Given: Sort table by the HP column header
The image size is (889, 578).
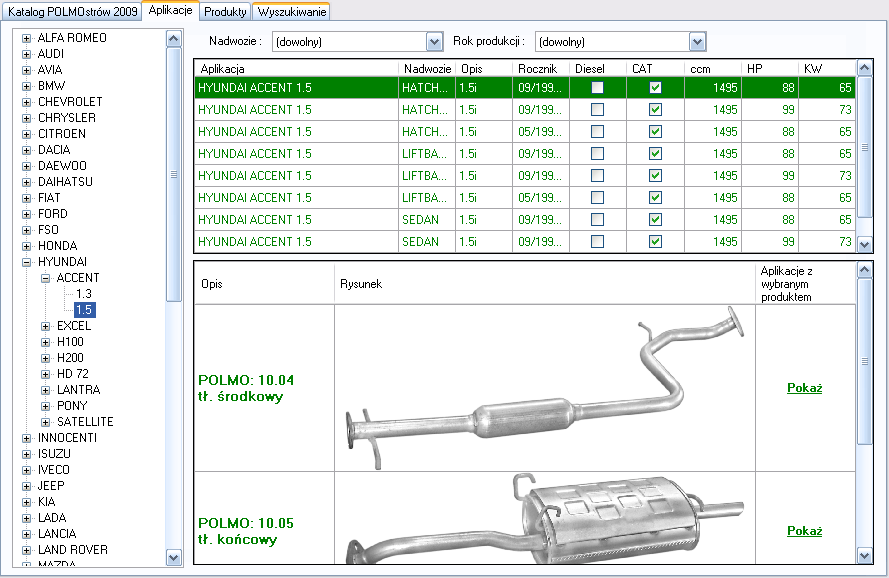Looking at the screenshot, I should (770, 69).
